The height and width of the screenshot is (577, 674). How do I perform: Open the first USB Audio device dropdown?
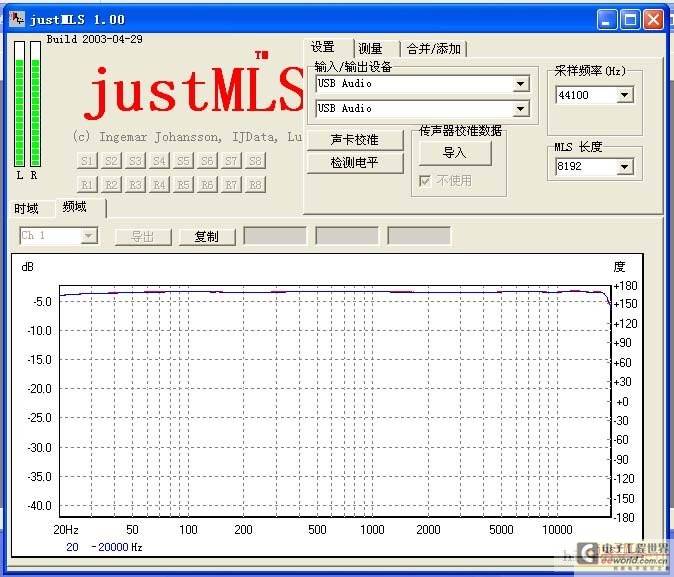(x=521, y=84)
